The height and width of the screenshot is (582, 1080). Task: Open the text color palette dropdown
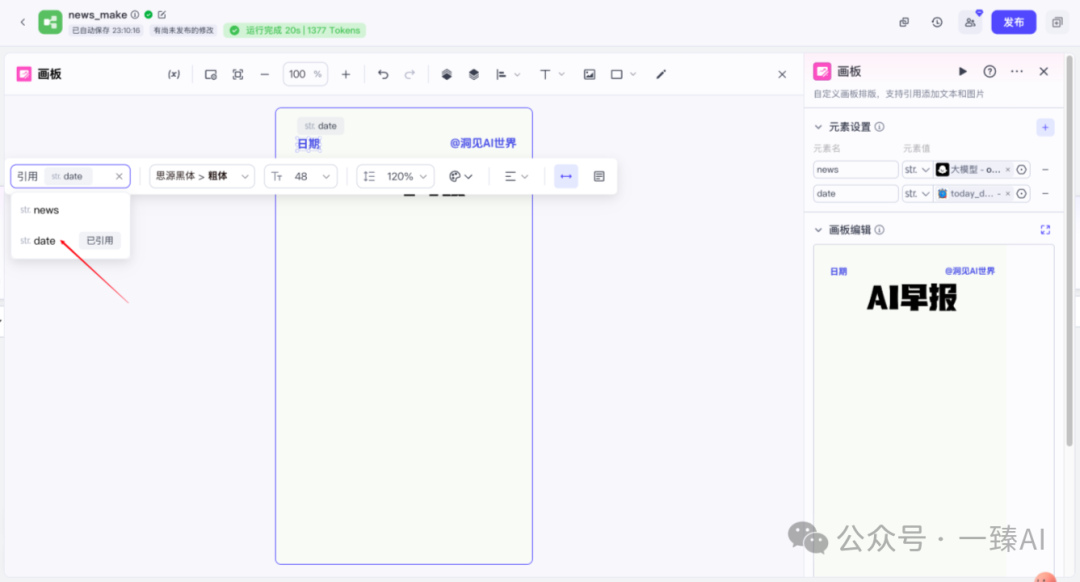click(x=461, y=176)
